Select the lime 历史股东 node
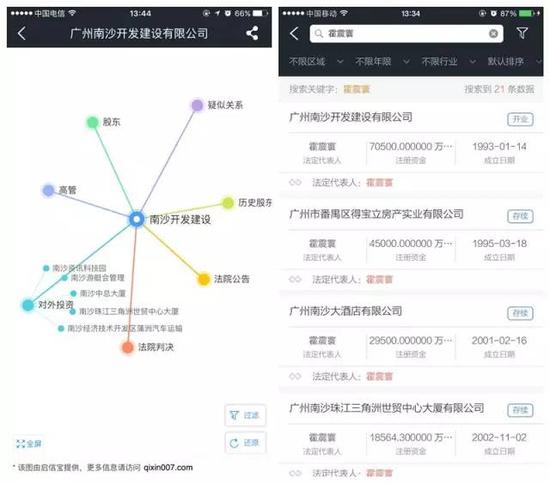Image resolution: width=550 pixels, height=483 pixels. click(228, 202)
